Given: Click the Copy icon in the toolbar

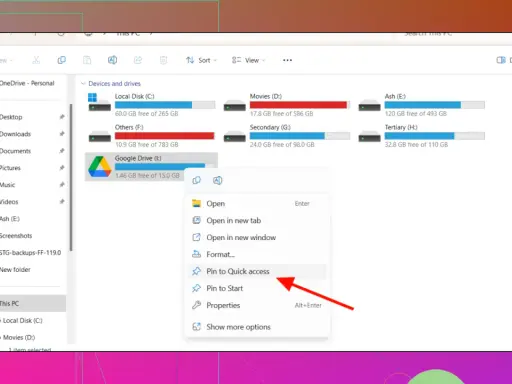Looking at the screenshot, I should coord(62,60).
